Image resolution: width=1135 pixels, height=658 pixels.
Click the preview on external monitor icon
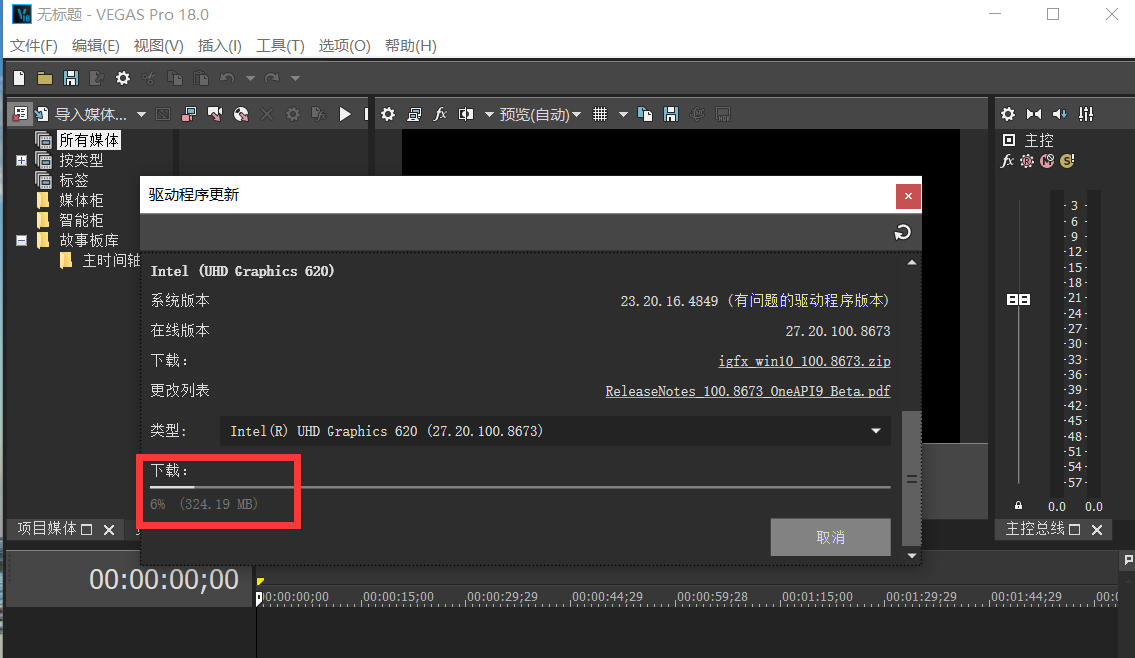[x=414, y=114]
